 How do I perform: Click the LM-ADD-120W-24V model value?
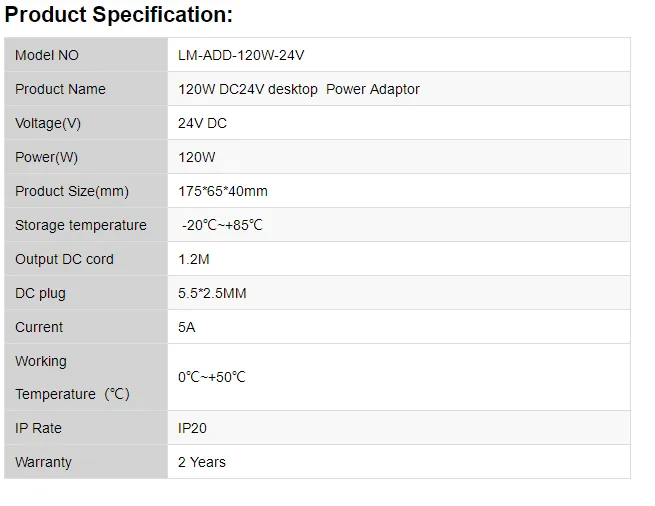click(x=241, y=55)
